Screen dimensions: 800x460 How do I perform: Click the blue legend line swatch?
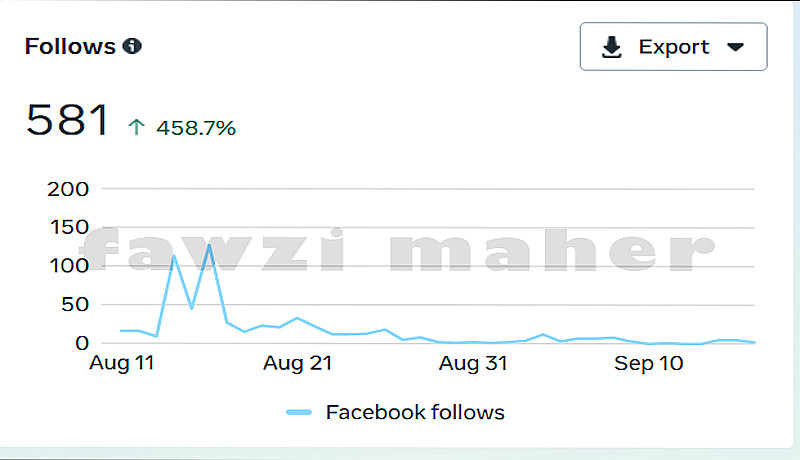[x=300, y=412]
